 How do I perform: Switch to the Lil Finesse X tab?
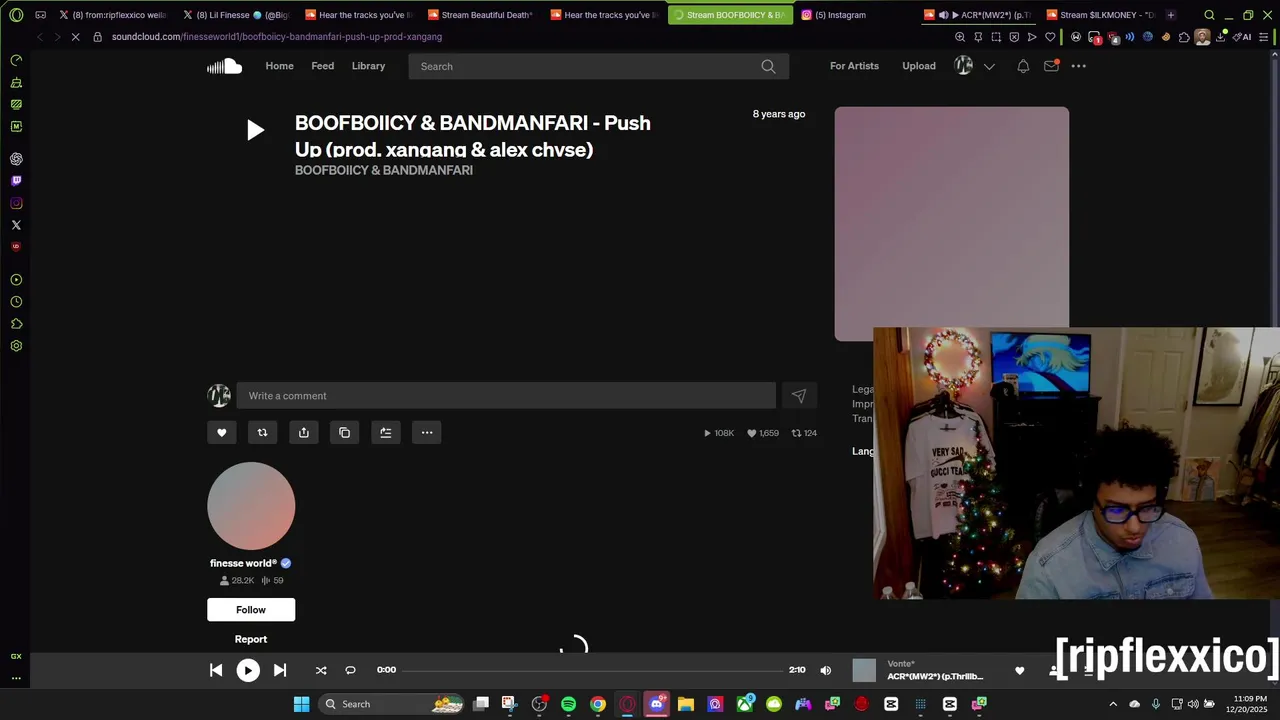tap(235, 15)
